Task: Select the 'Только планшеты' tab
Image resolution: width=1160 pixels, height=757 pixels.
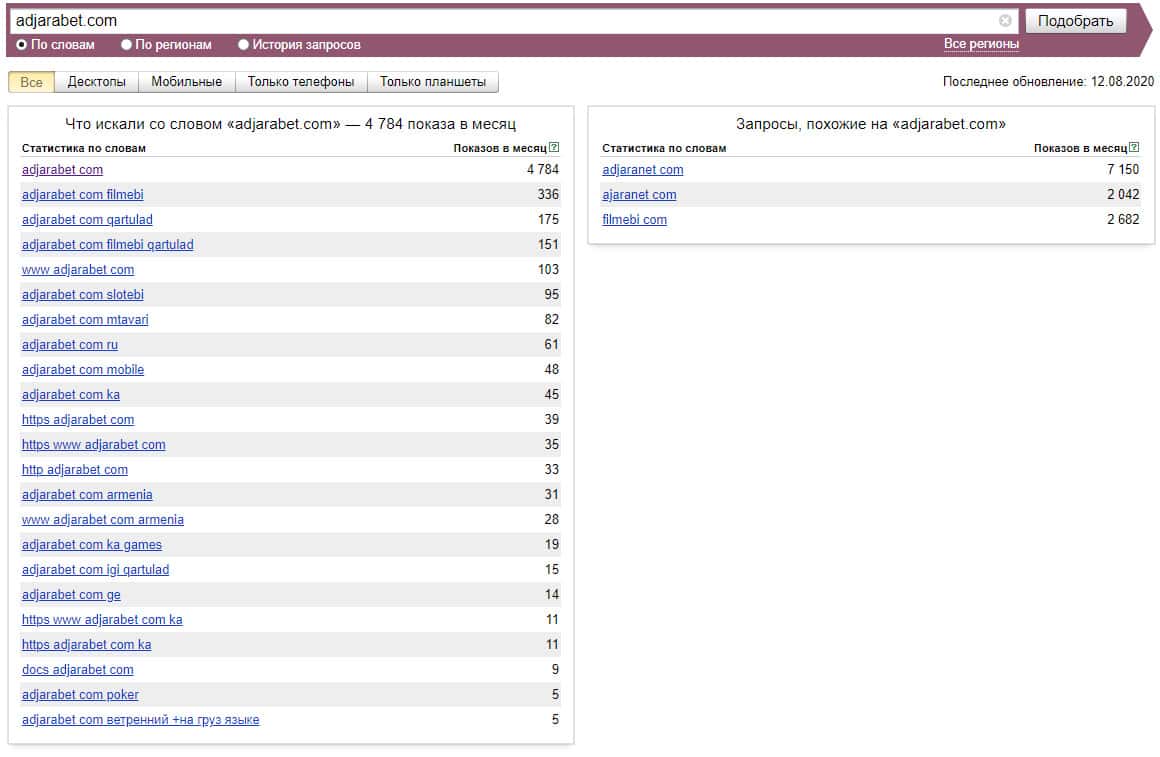Action: 432,82
